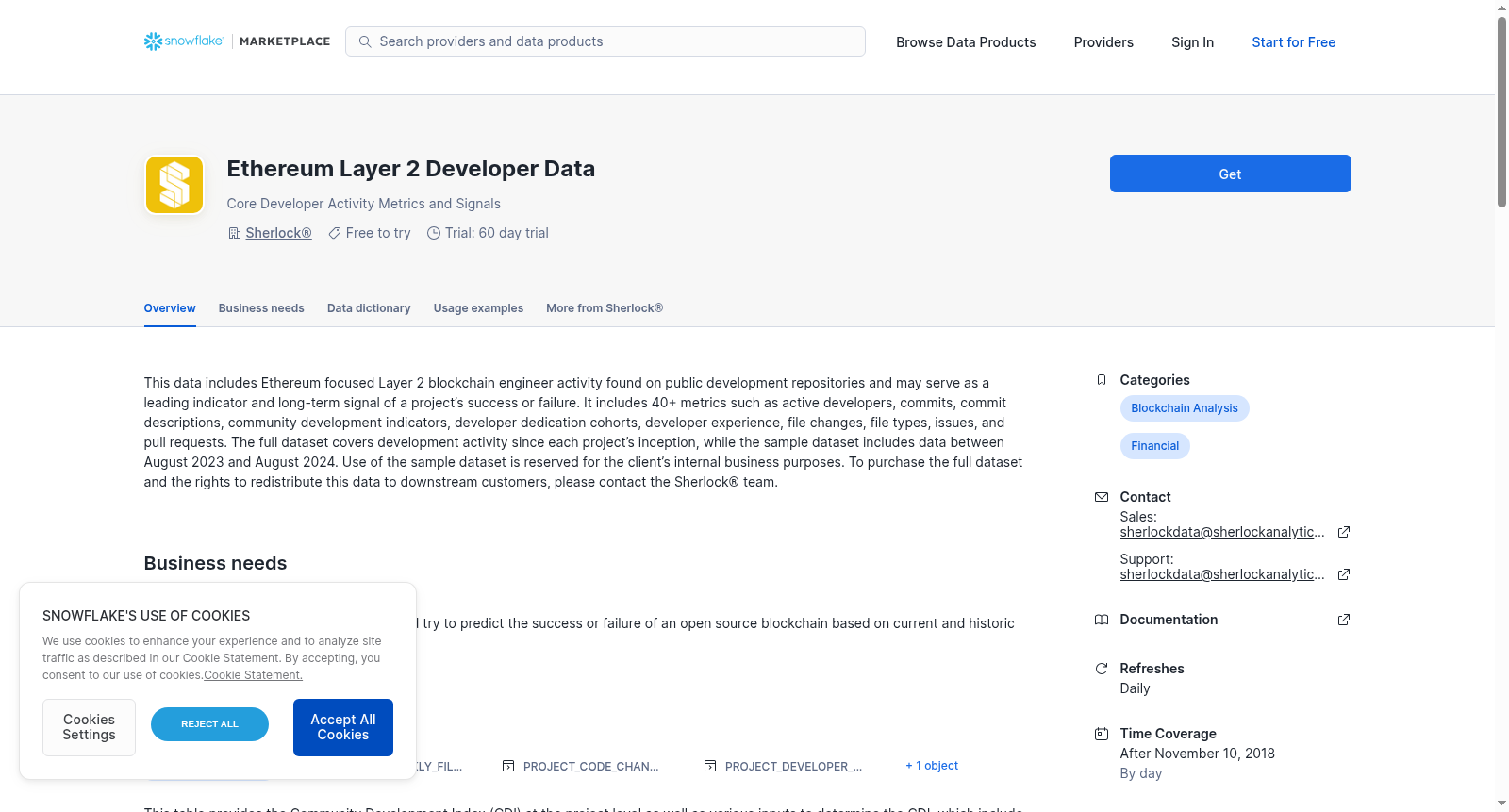Switch to the Usage examples tab
This screenshot has height=812, width=1509.
pos(478,308)
